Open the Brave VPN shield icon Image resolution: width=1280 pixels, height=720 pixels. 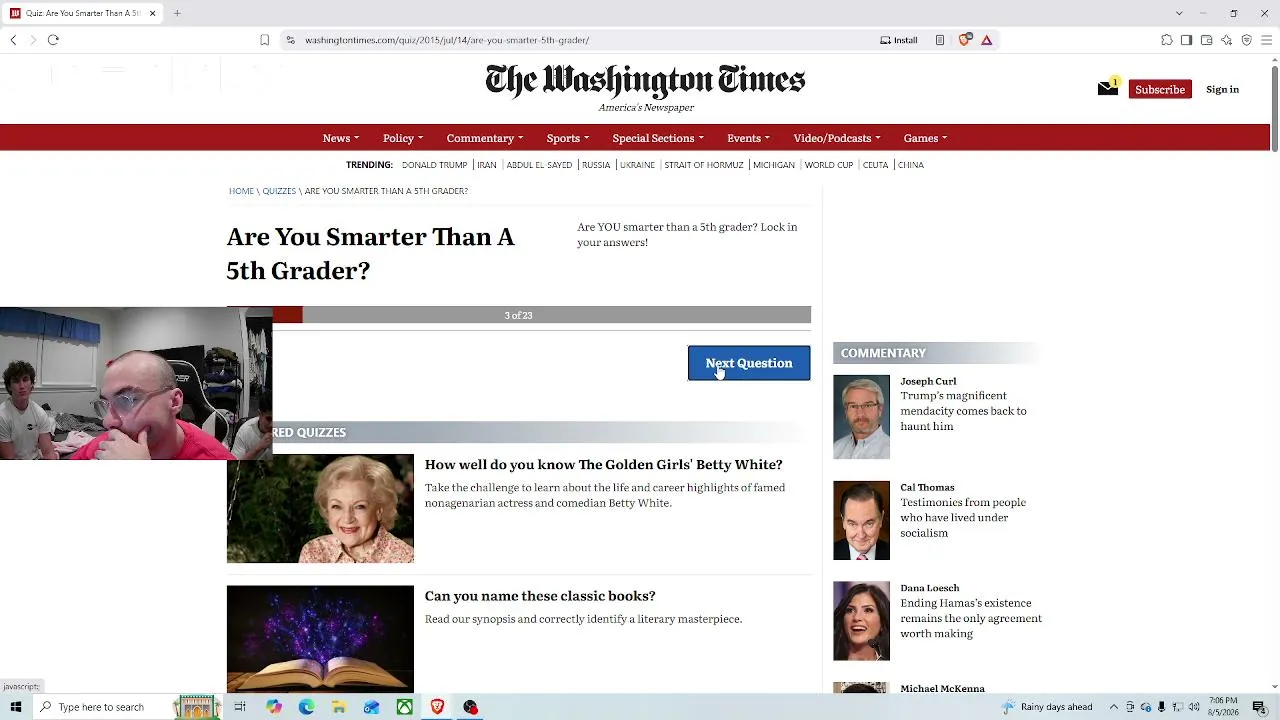[1246, 40]
